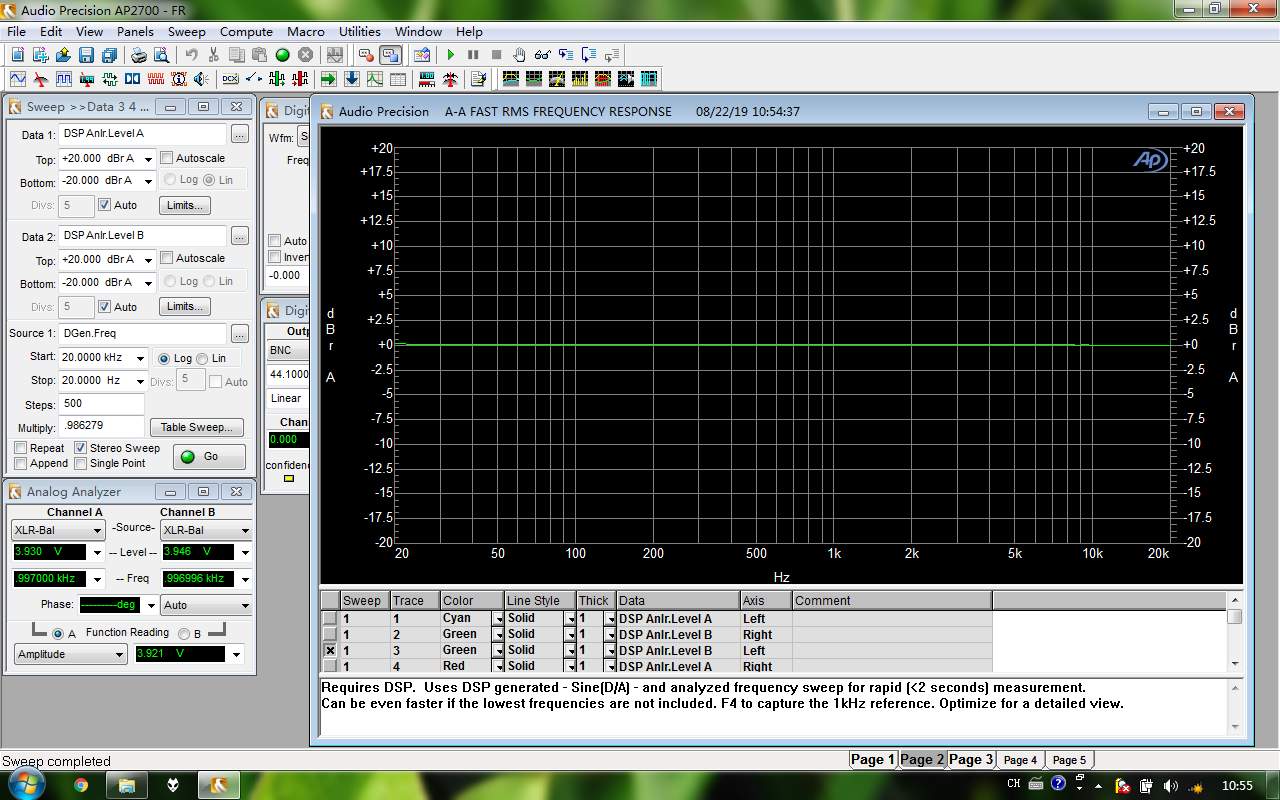
Task: Open the Data Editor table icon
Action: 398,79
